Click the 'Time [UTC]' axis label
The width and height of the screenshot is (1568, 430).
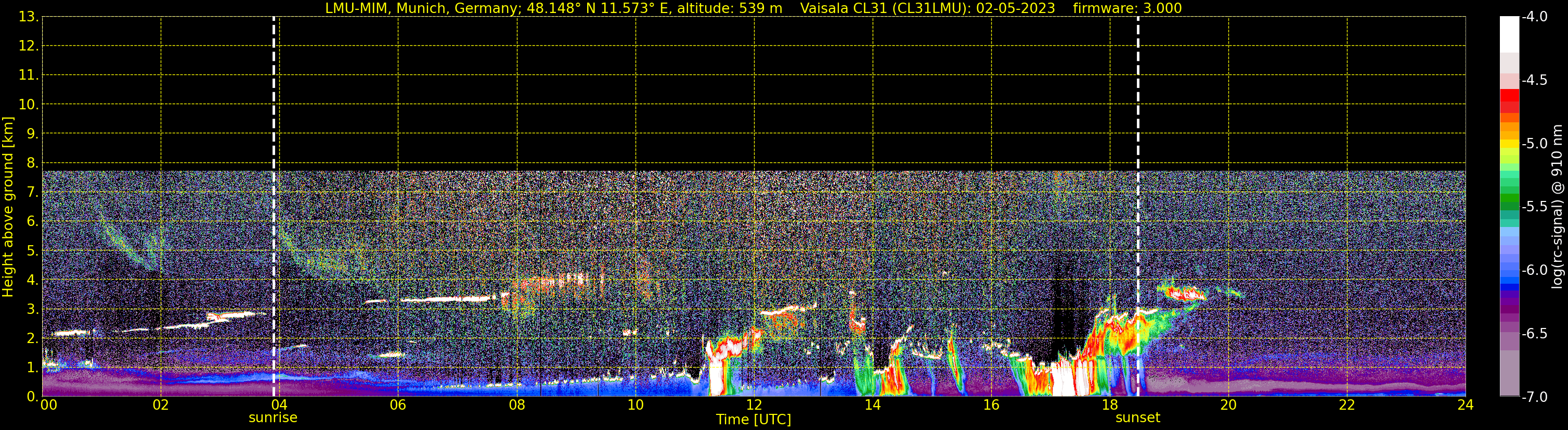754,420
